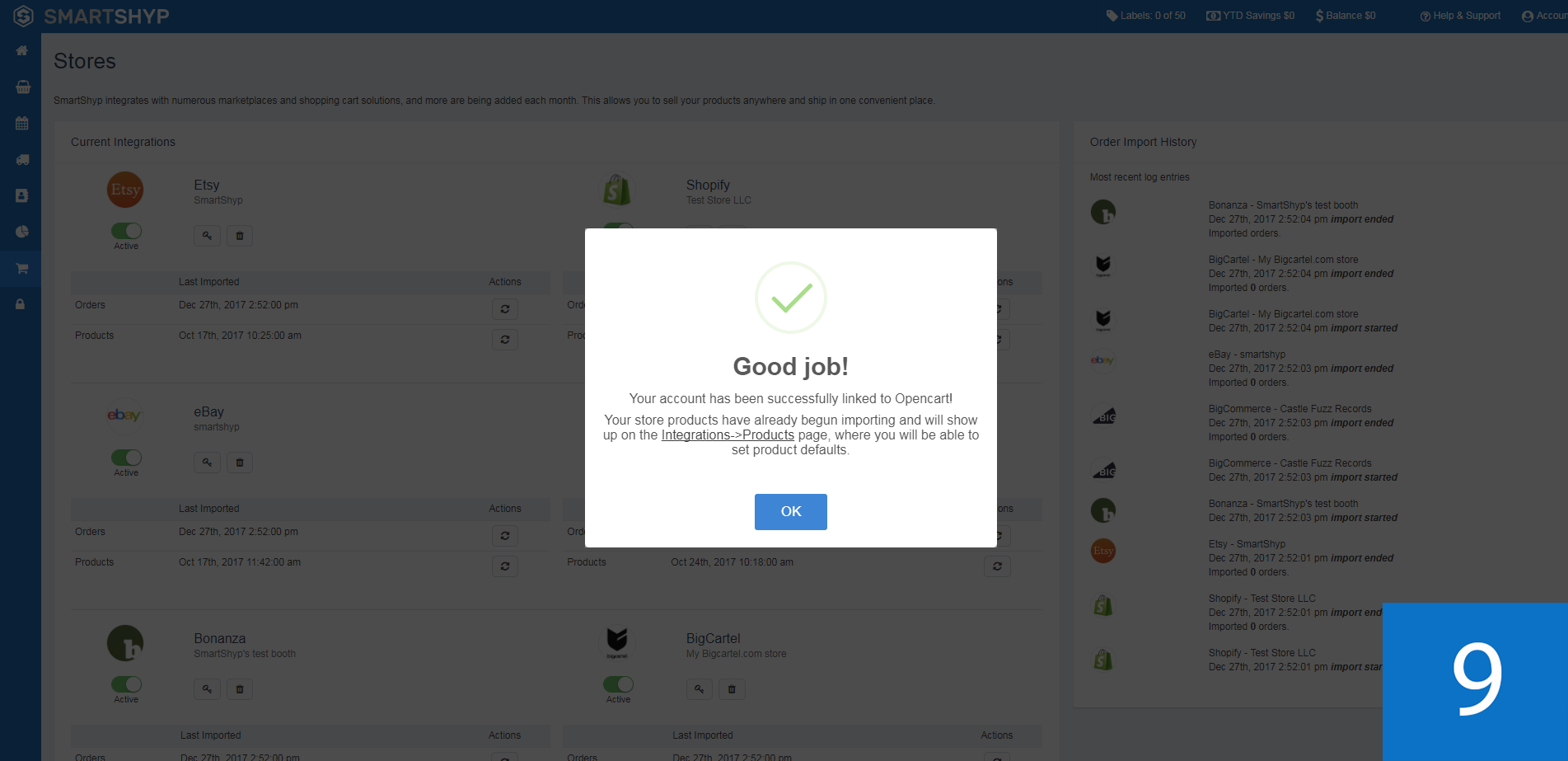Open the storefront icon in the sidebar
This screenshot has height=761, width=1568.
22,87
